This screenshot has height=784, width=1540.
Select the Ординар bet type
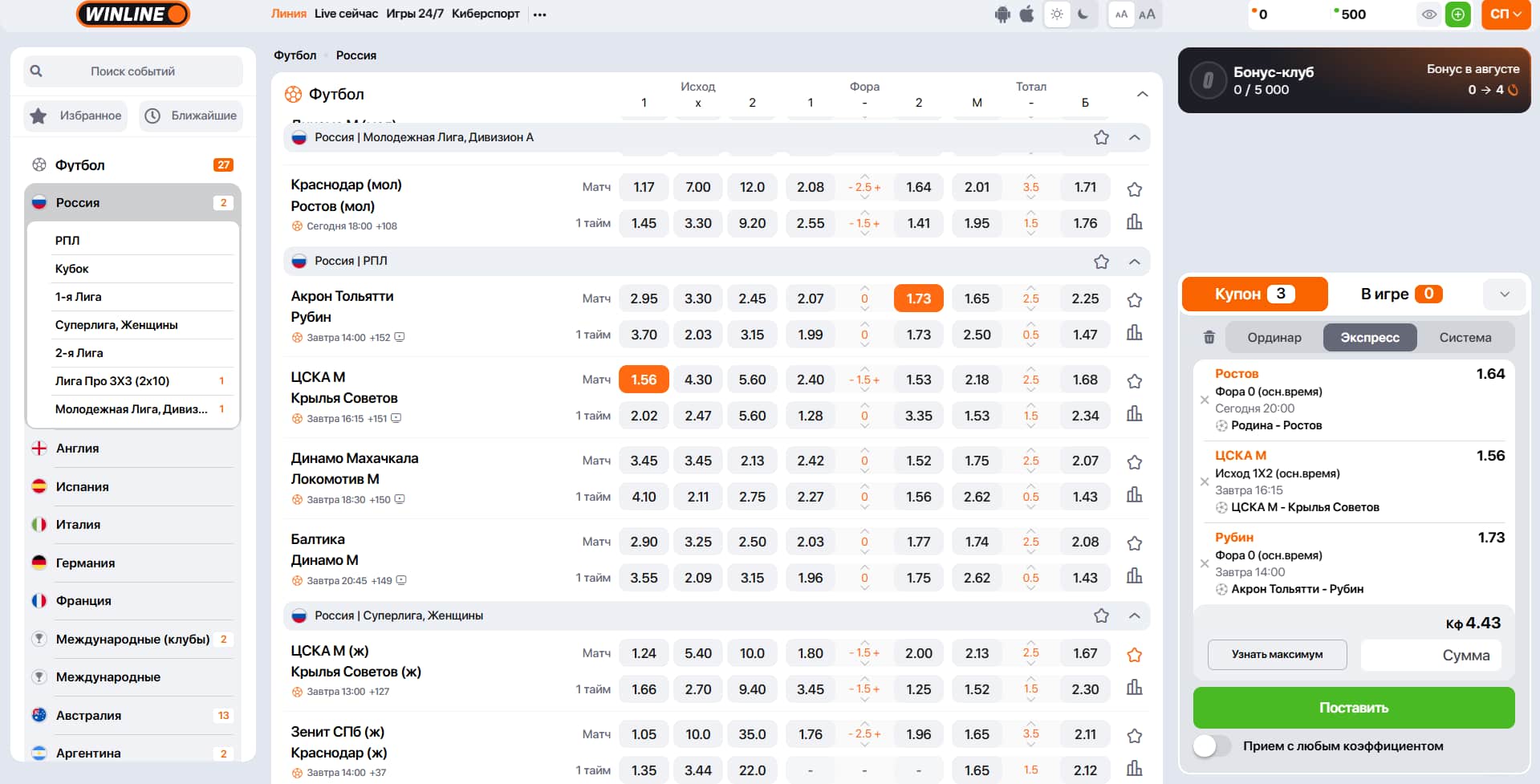click(x=1274, y=338)
